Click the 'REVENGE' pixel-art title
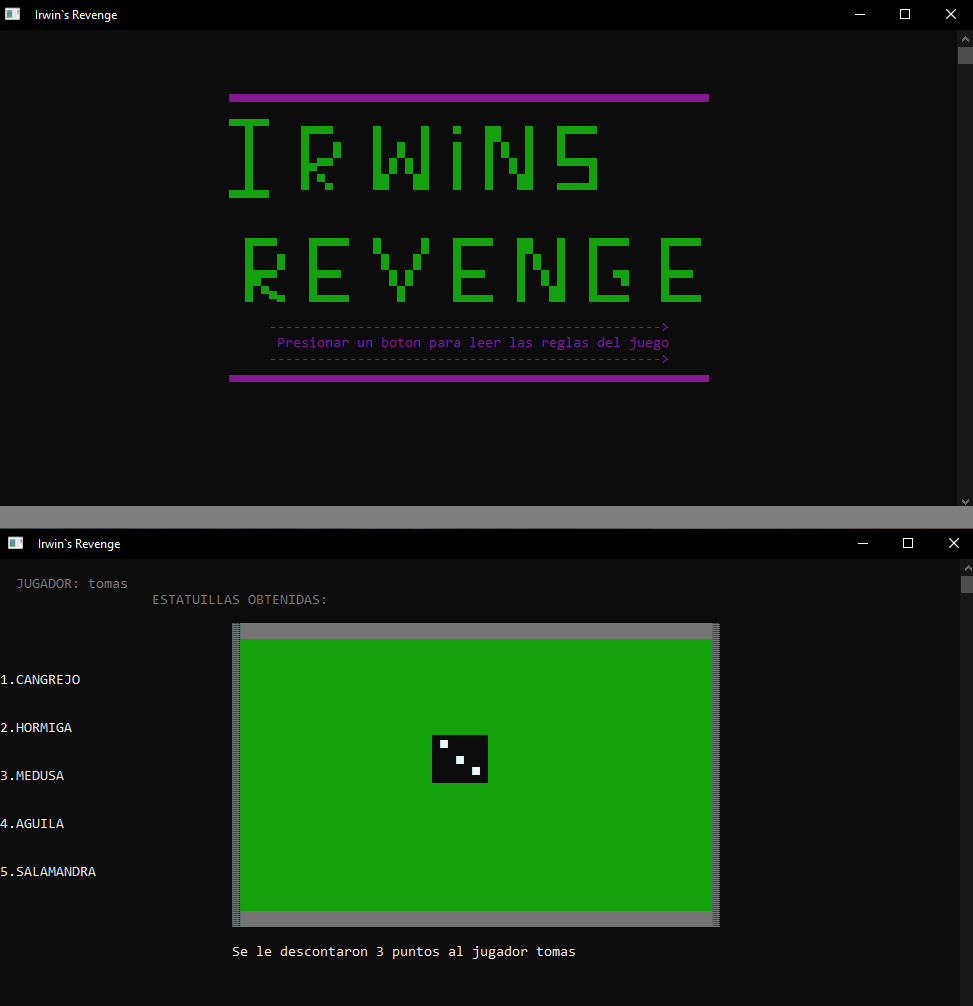This screenshot has height=1006, width=973. pos(473,269)
